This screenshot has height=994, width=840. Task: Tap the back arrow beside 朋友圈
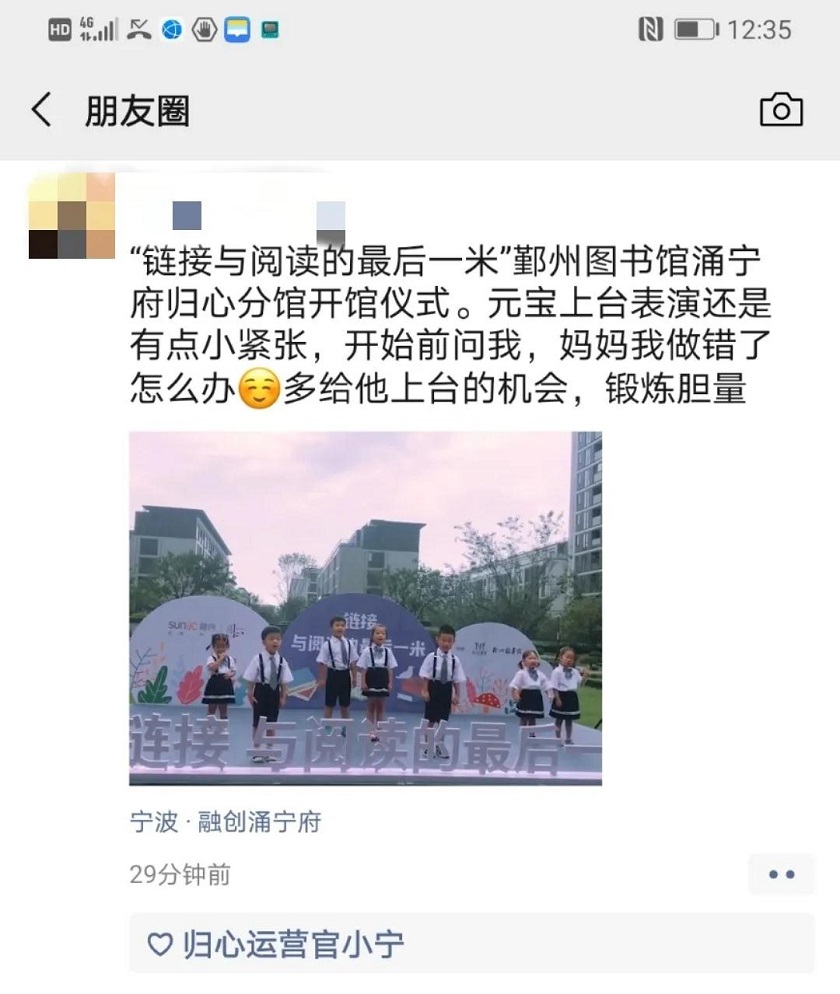[42, 110]
